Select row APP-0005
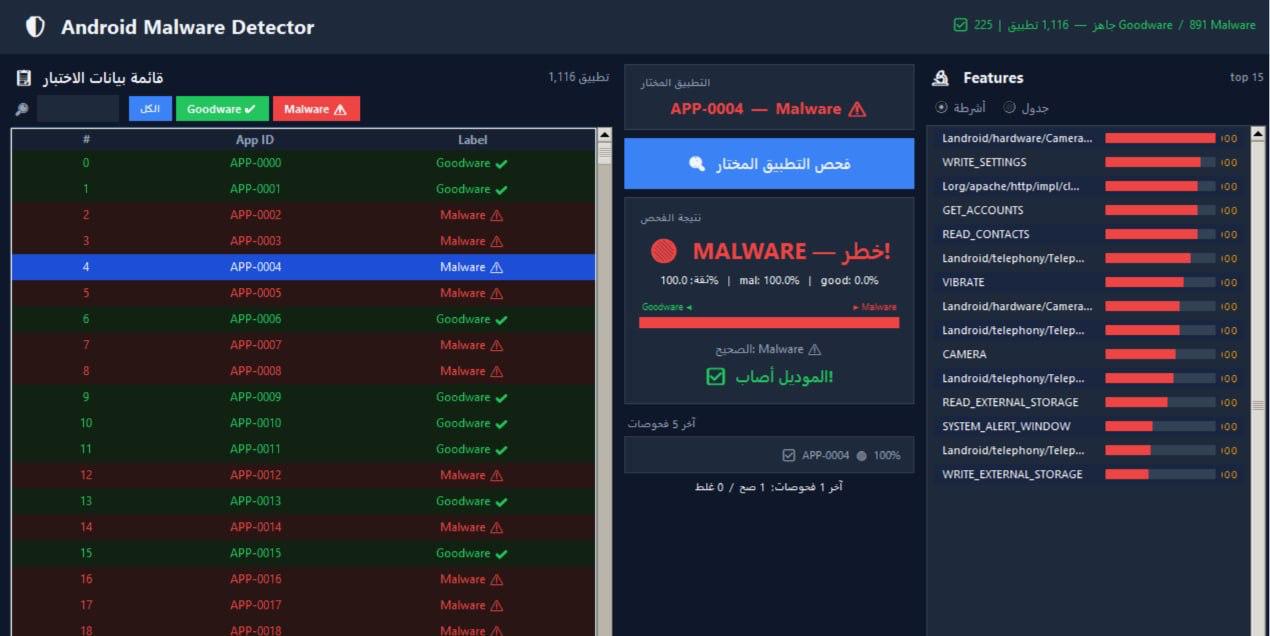This screenshot has height=636, width=1270. tap(303, 293)
